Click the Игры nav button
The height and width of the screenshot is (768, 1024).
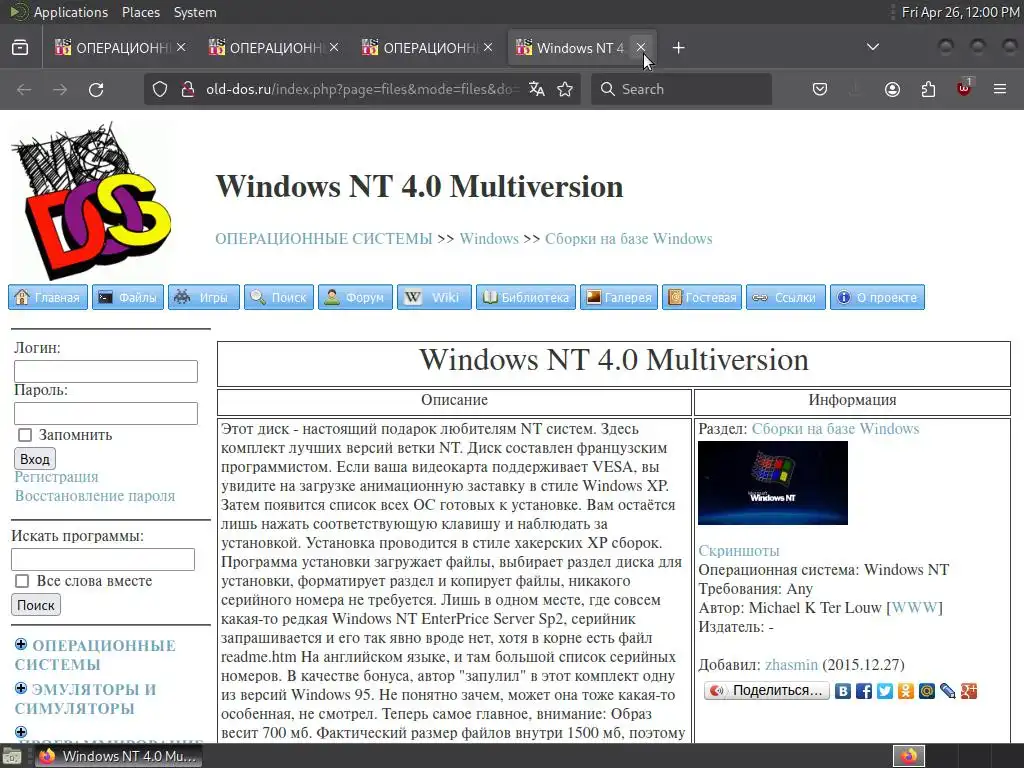click(x=204, y=297)
